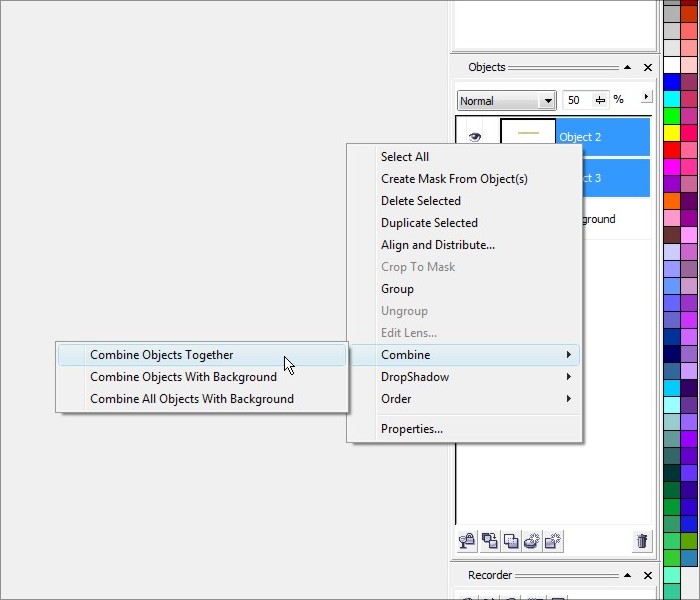Open the DropShadow submenu
Viewport: 700px width, 600px height.
415,377
